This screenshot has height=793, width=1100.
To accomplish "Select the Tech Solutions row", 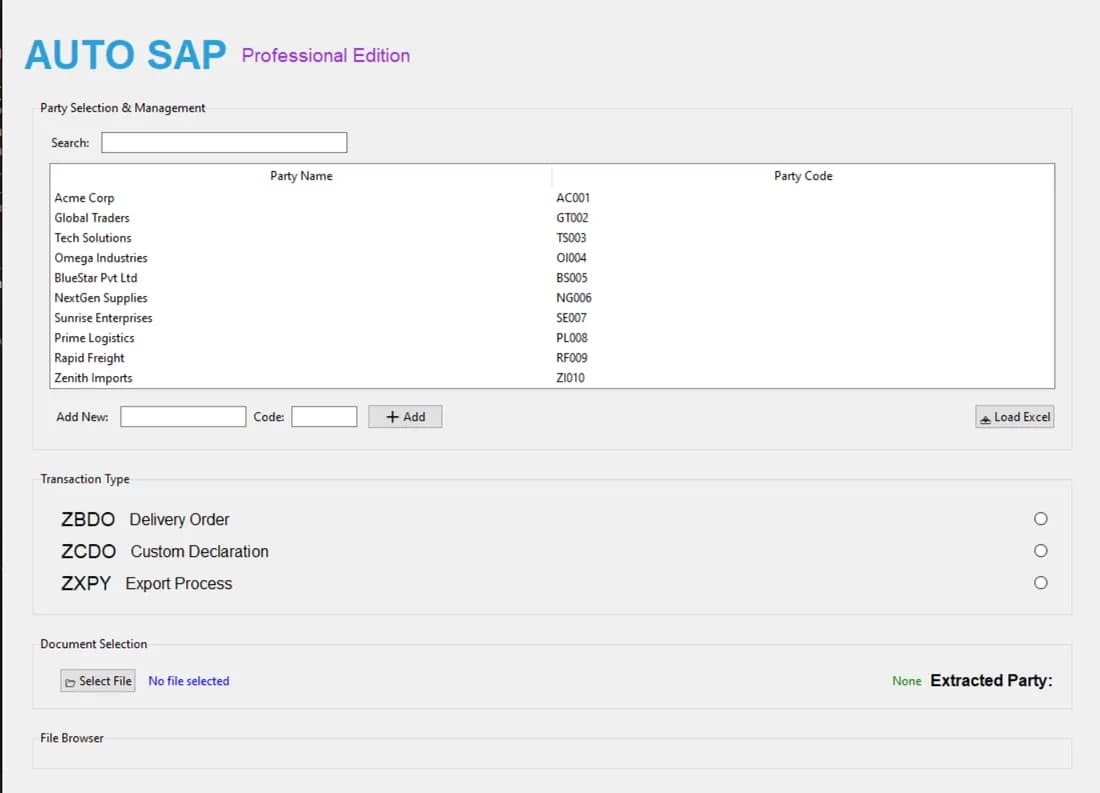I will coord(552,238).
